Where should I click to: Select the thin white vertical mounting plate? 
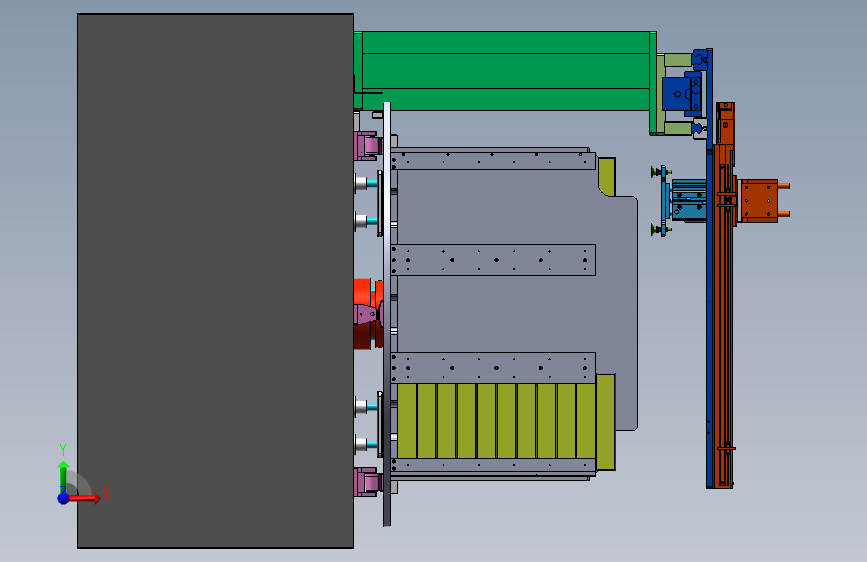click(x=387, y=314)
